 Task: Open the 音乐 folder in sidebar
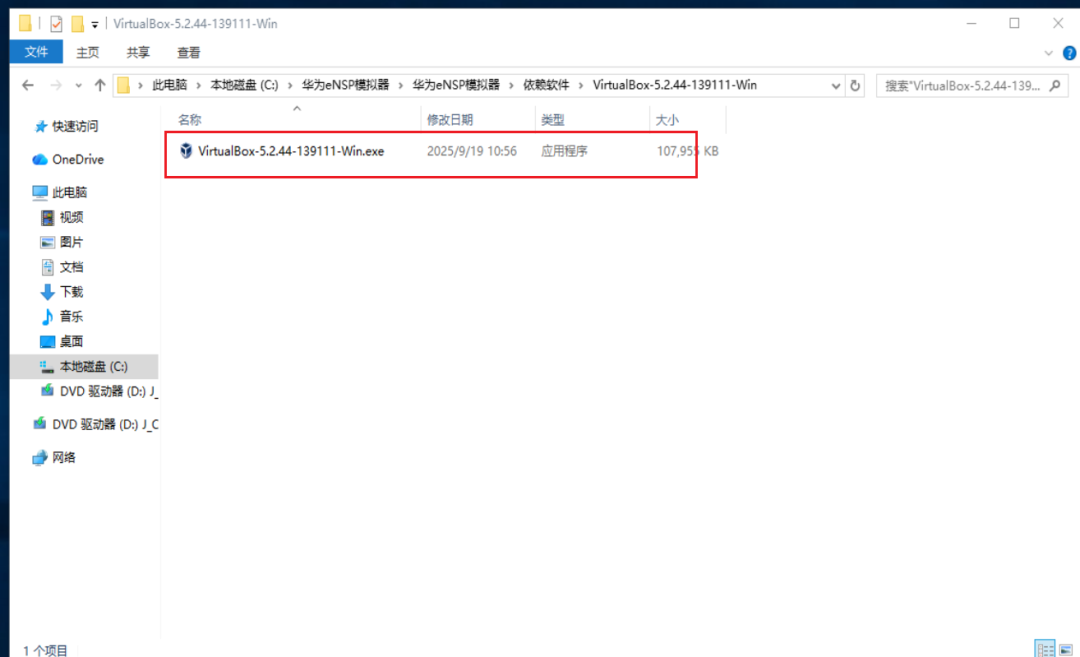[72, 316]
